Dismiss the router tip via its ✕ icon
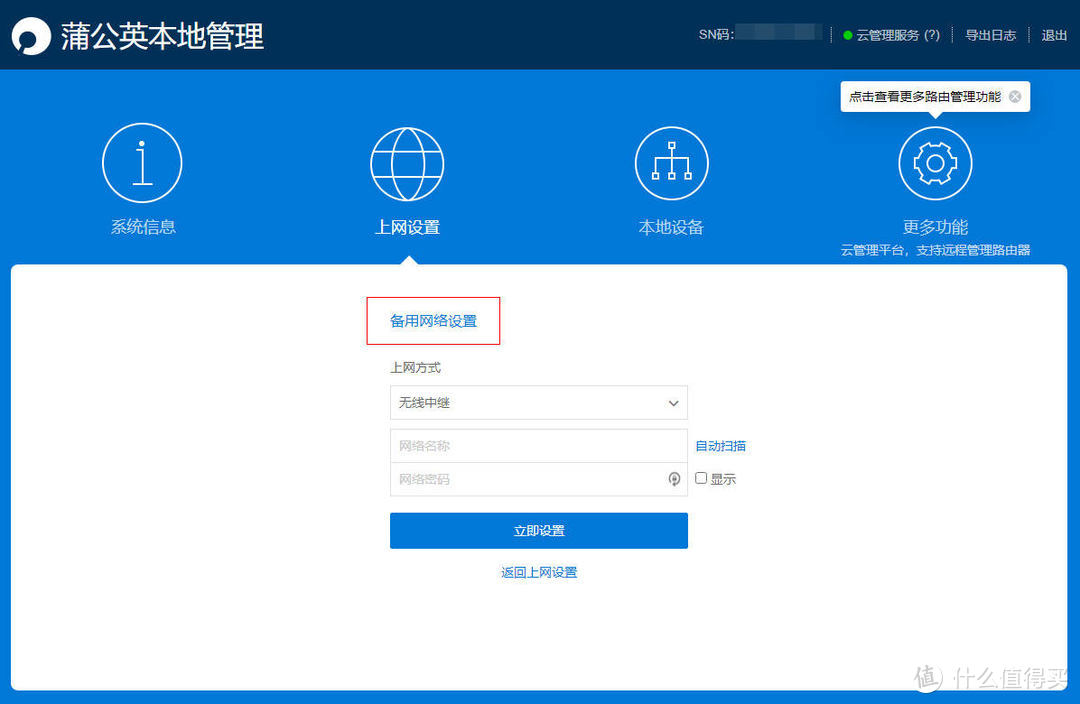The height and width of the screenshot is (704, 1080). pos(1015,96)
